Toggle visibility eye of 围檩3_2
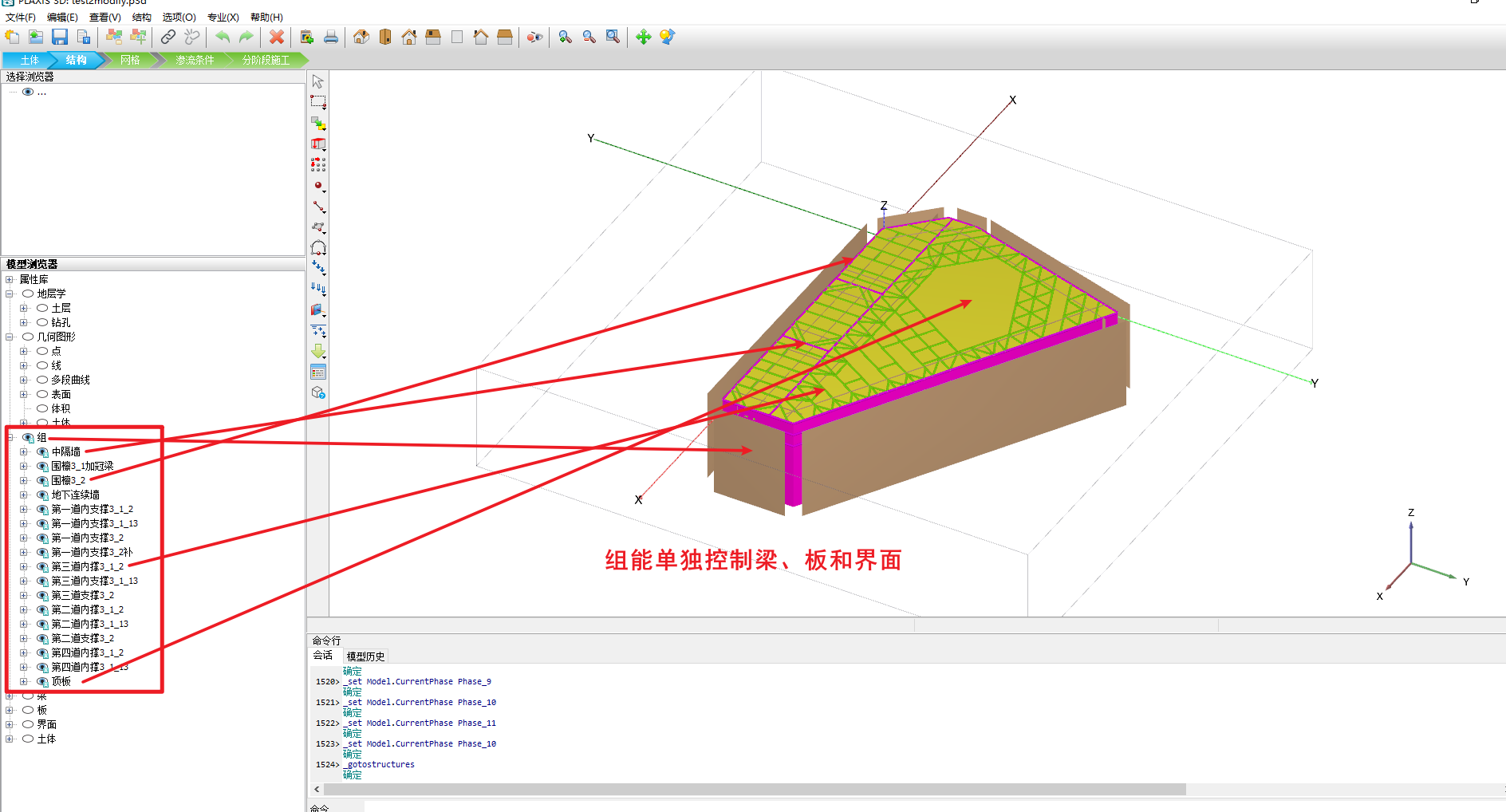 (x=42, y=481)
